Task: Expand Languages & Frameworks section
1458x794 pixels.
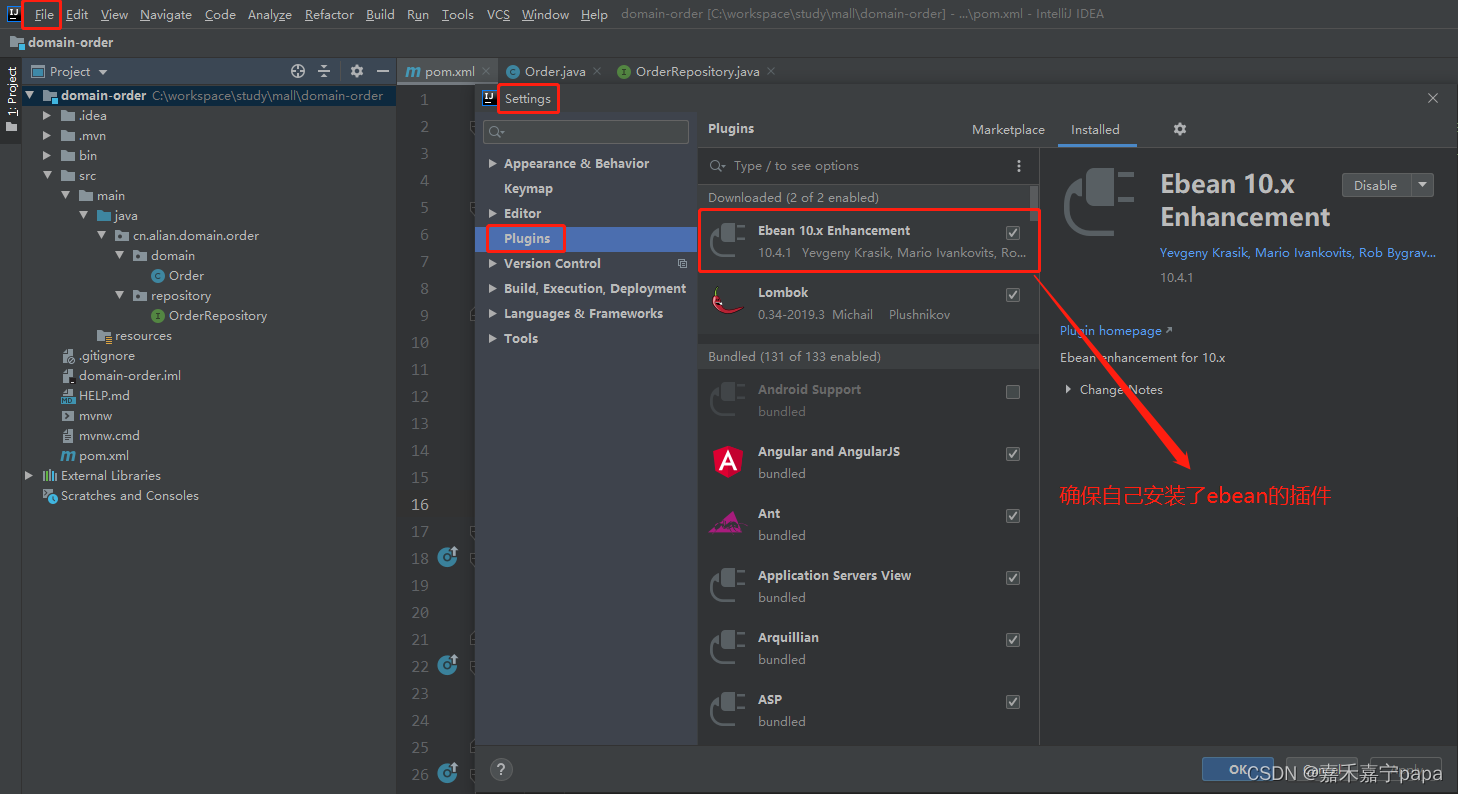Action: click(x=492, y=314)
